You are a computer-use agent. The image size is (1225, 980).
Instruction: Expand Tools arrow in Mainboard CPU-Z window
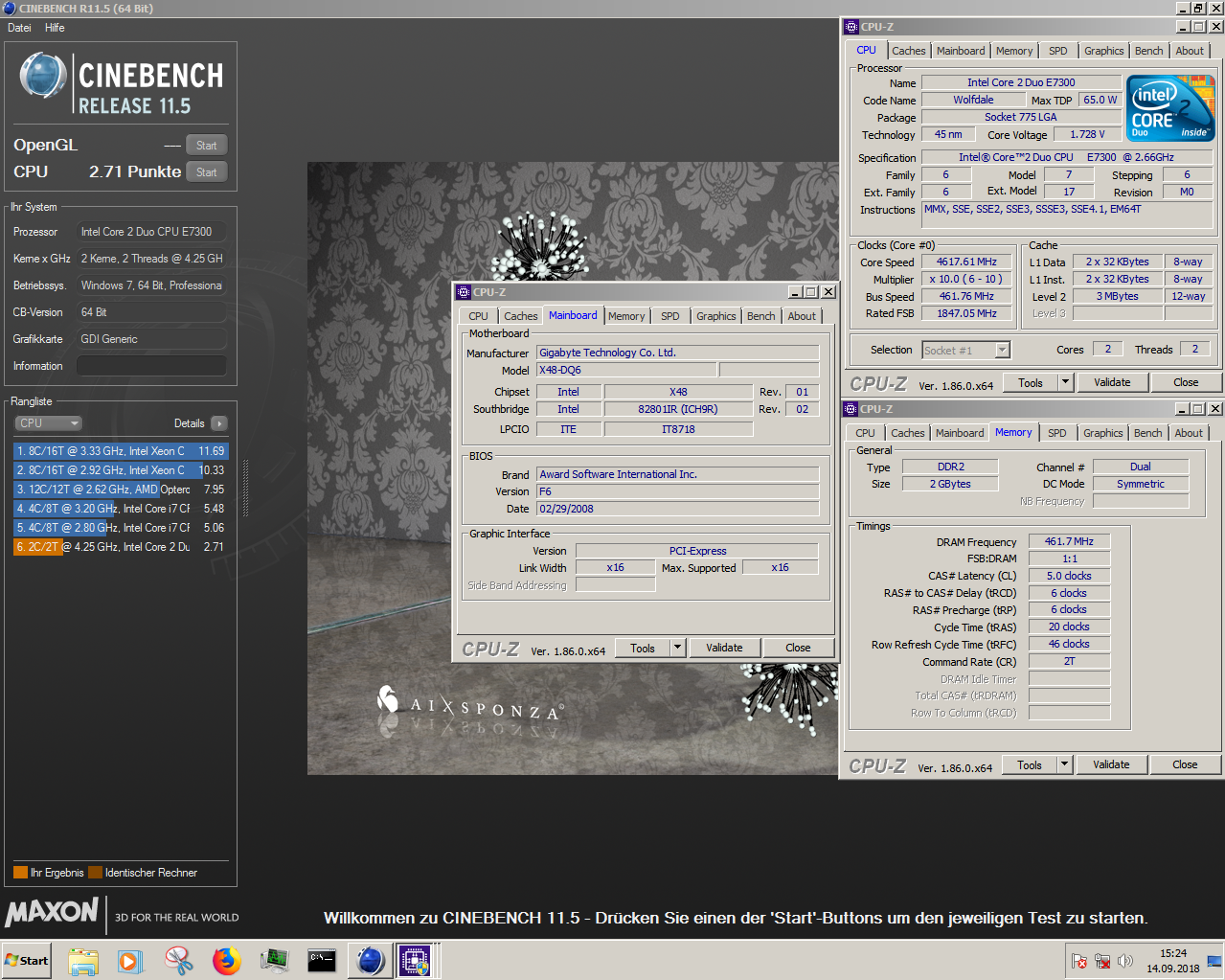(678, 648)
